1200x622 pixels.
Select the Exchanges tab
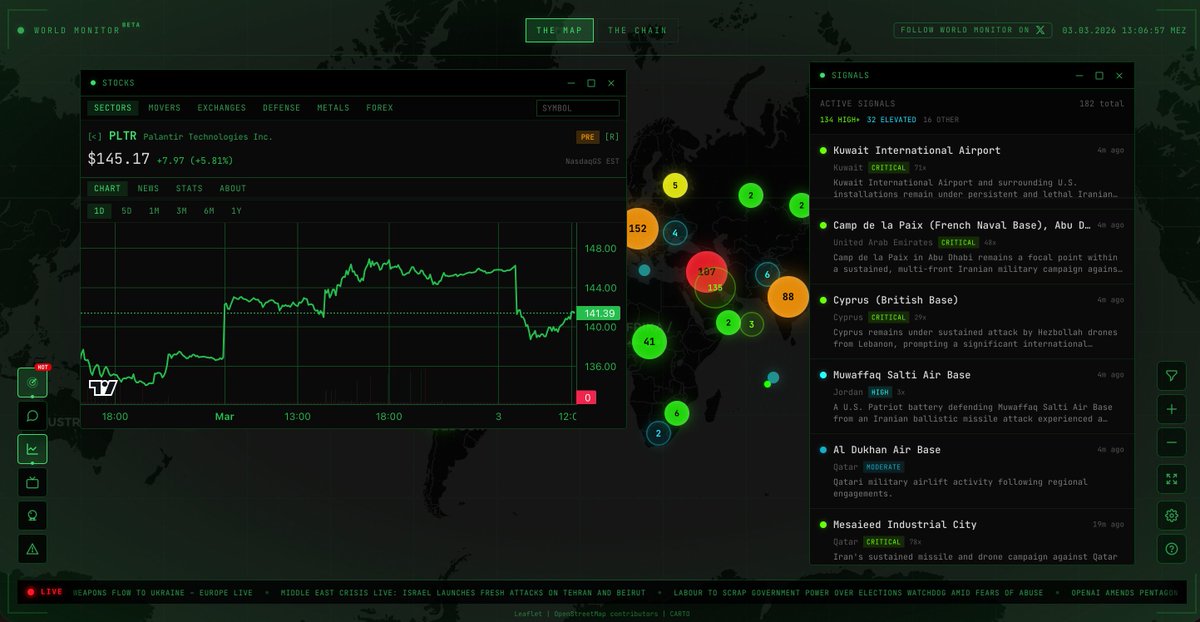222,108
